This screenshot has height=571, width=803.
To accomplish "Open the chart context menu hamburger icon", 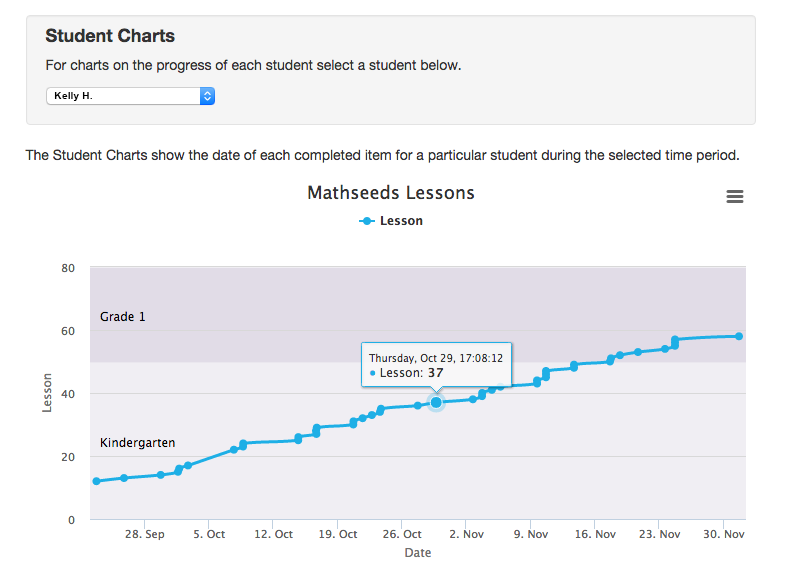I will click(735, 197).
